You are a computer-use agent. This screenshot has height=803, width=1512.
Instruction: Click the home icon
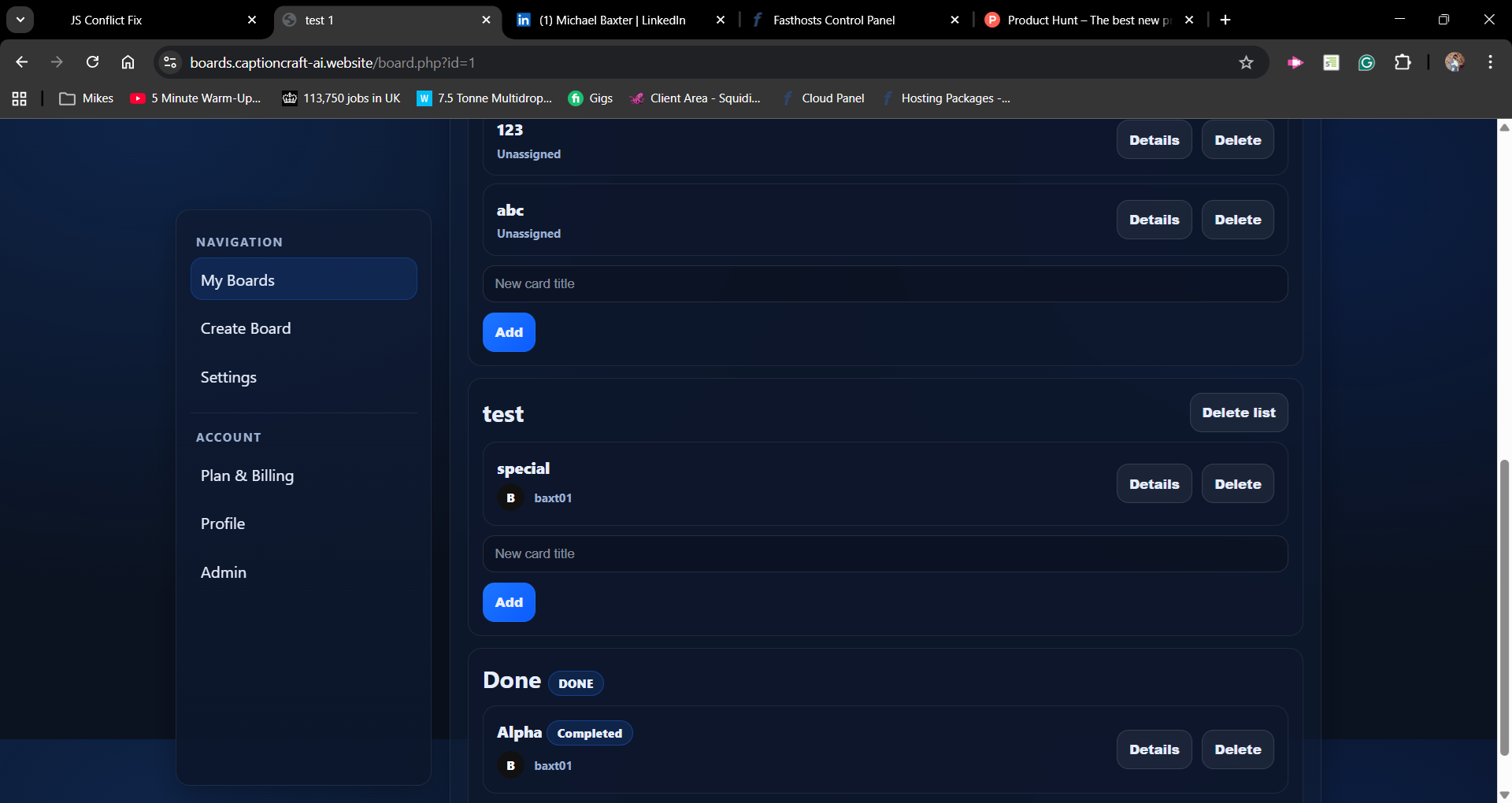coord(128,62)
